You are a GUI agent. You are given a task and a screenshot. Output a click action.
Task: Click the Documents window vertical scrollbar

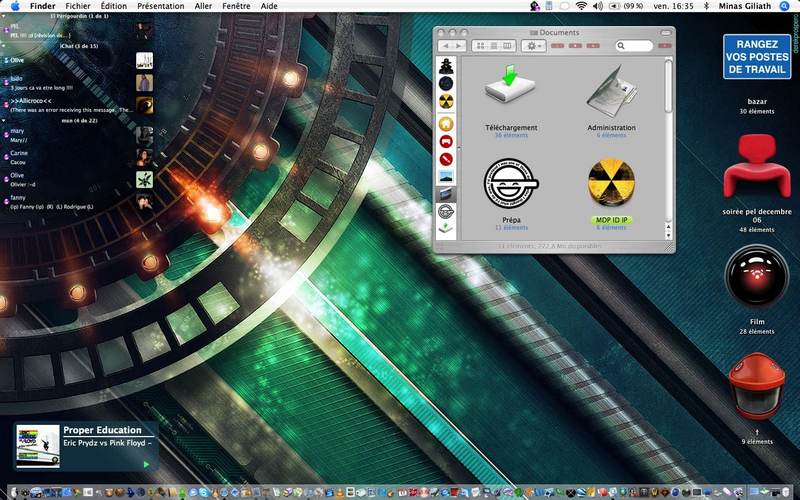coord(668,148)
